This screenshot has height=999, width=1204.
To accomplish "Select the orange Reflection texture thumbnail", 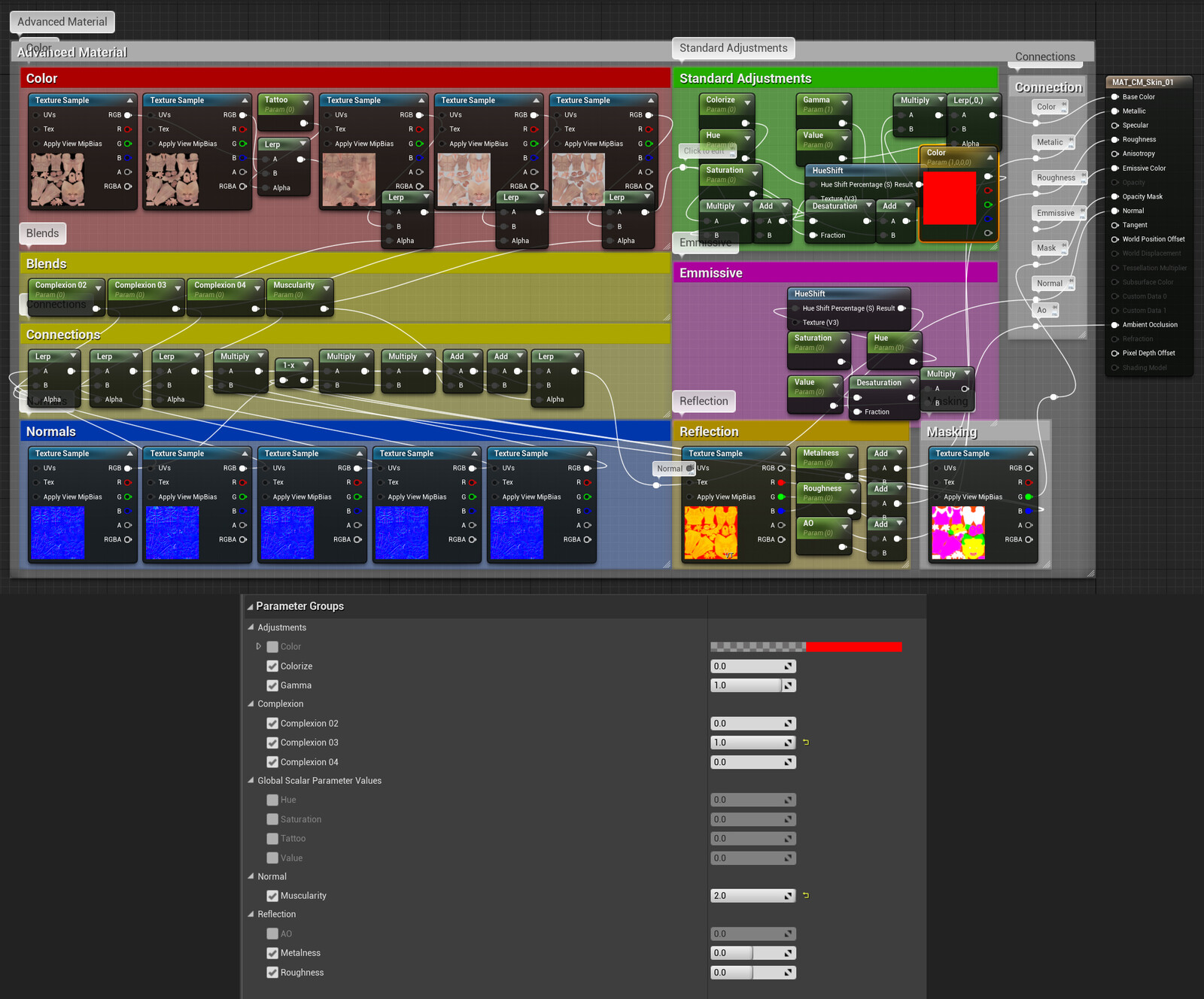I will pos(710,533).
